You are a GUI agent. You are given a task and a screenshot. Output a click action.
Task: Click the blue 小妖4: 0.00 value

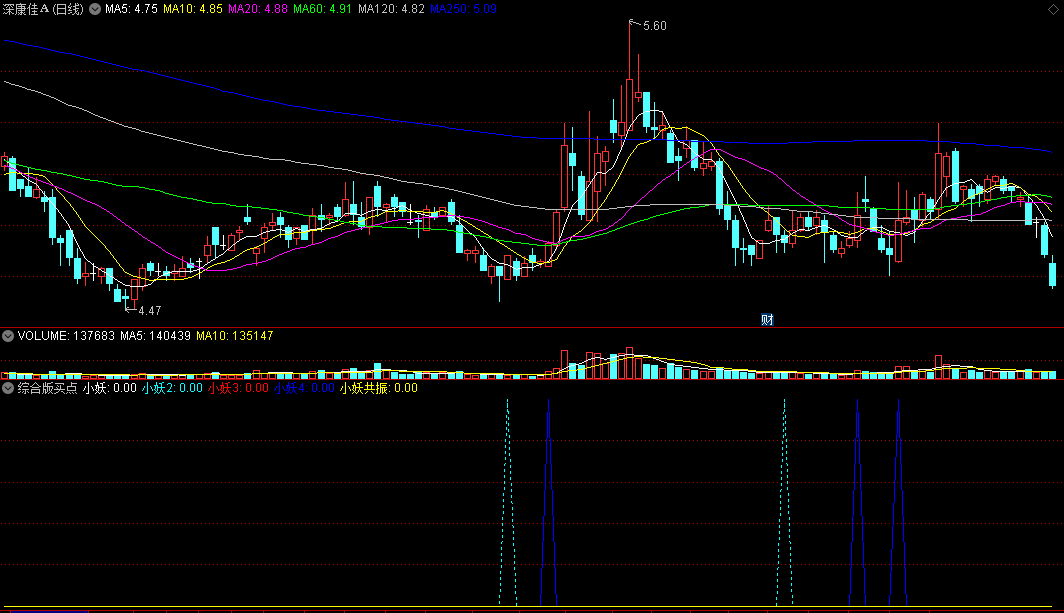[x=304, y=388]
